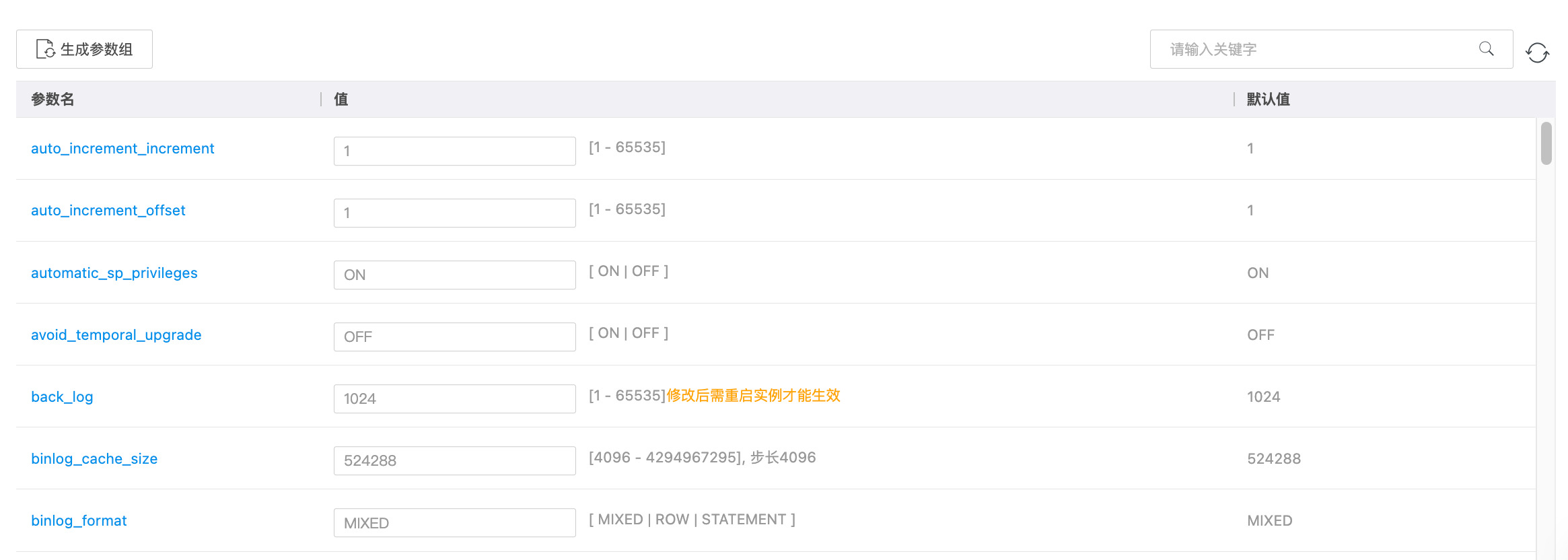Viewport: 1568px width, 560px height.
Task: Open the automatic_sp_privileges ON value box
Action: point(454,275)
